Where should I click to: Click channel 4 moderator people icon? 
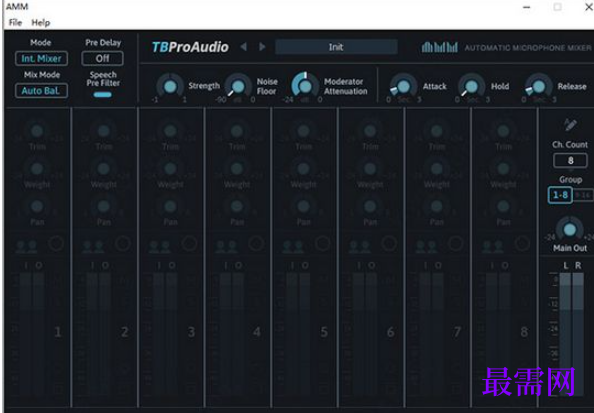click(x=226, y=246)
